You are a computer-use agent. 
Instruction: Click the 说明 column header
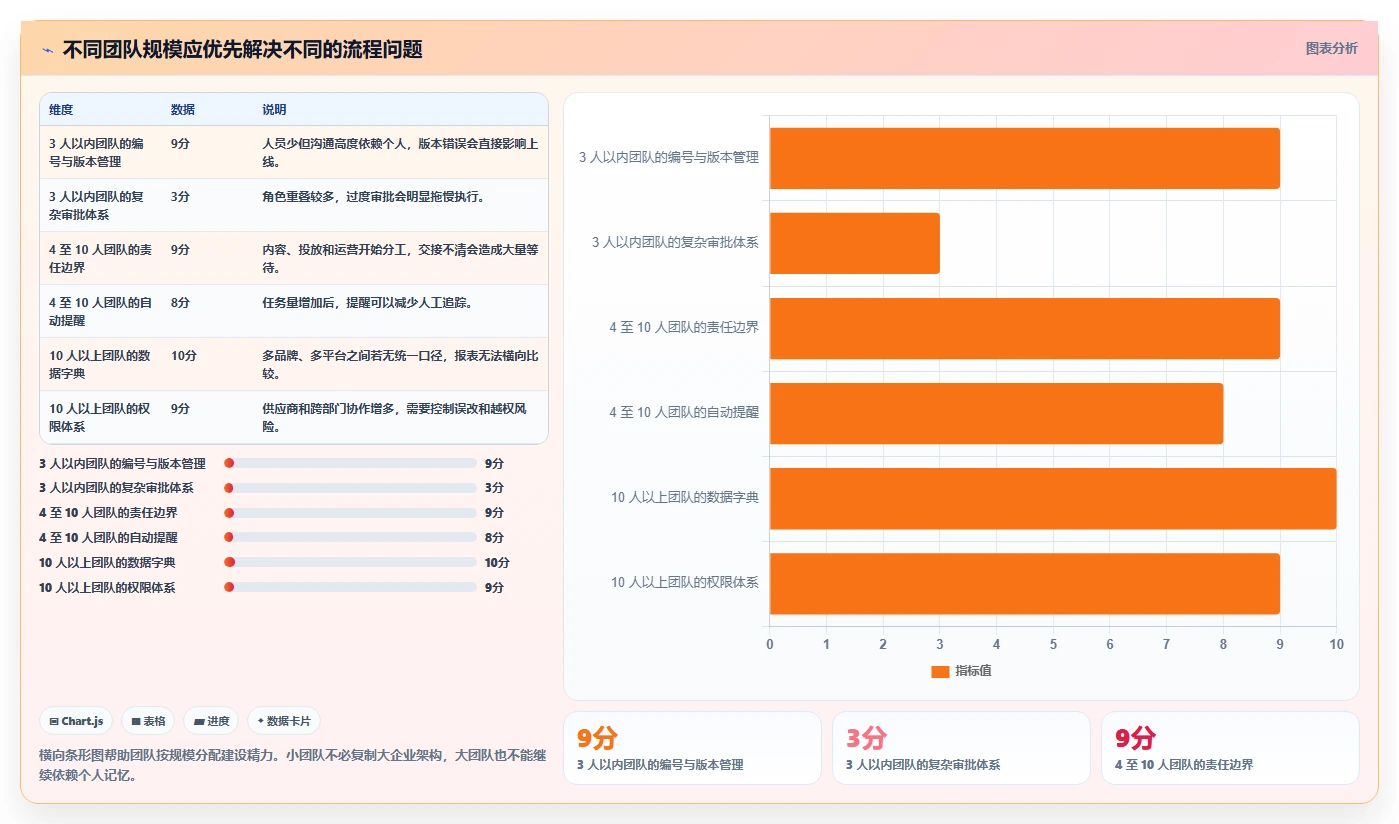click(x=274, y=110)
